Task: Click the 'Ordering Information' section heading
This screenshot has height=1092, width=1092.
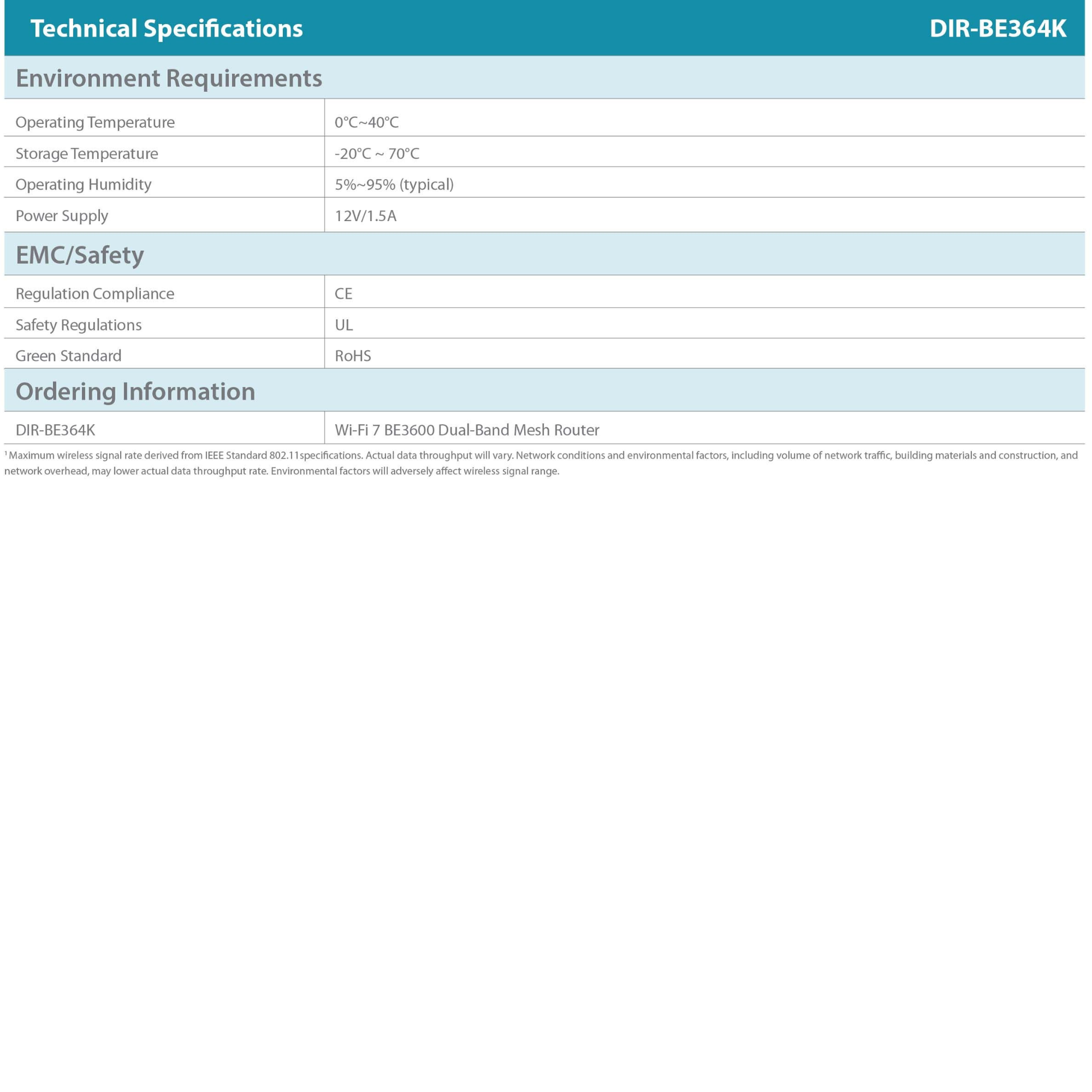Action: coord(135,391)
